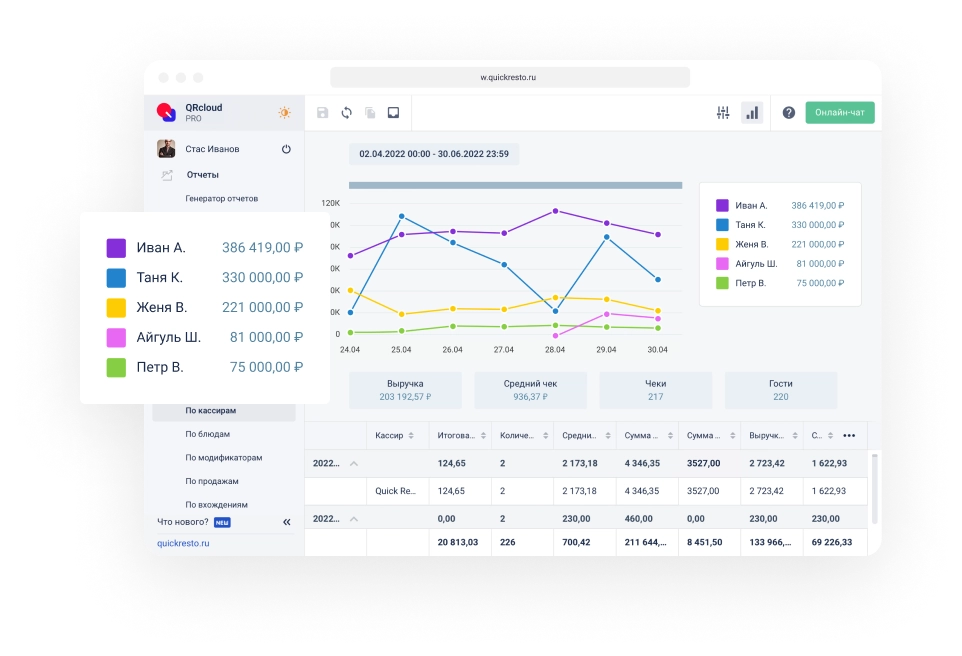Collapse the first 2022 table group row
962x656 pixels.
pyautogui.click(x=353, y=464)
